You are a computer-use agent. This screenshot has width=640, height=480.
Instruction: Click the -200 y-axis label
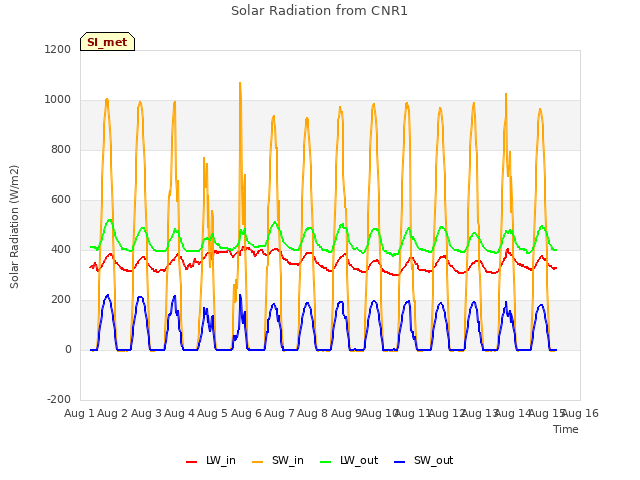59,399
